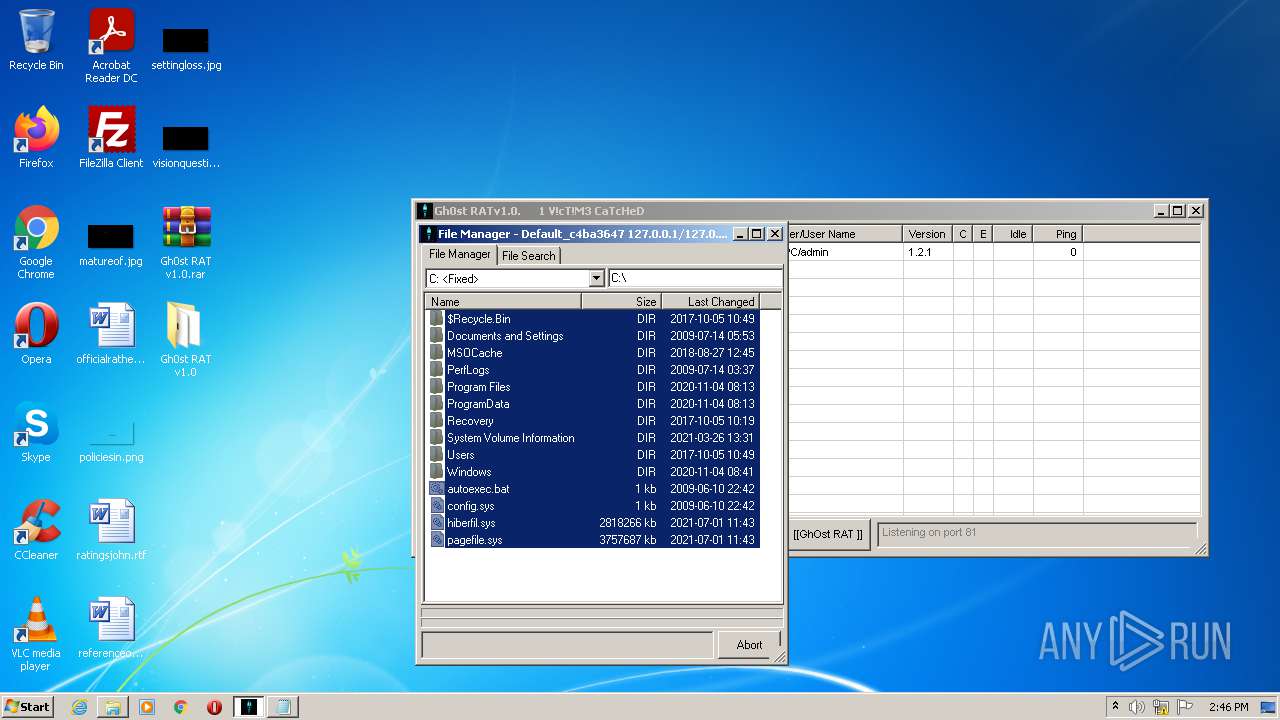The image size is (1280, 720).
Task: Open Google Chrome desktop shortcut
Action: [x=36, y=242]
